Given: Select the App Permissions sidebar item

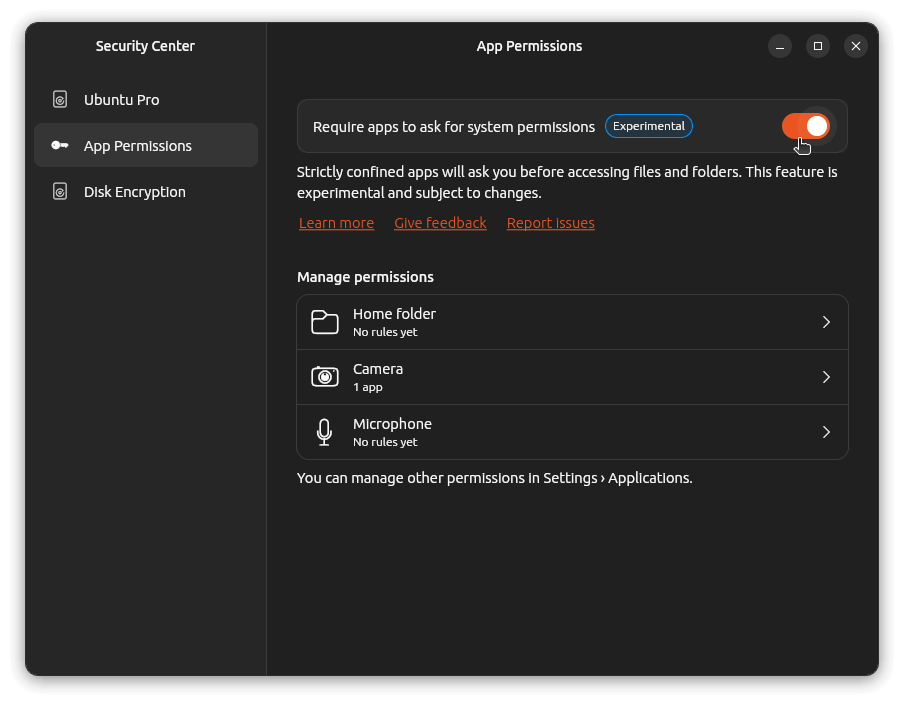Looking at the screenshot, I should tap(138, 146).
